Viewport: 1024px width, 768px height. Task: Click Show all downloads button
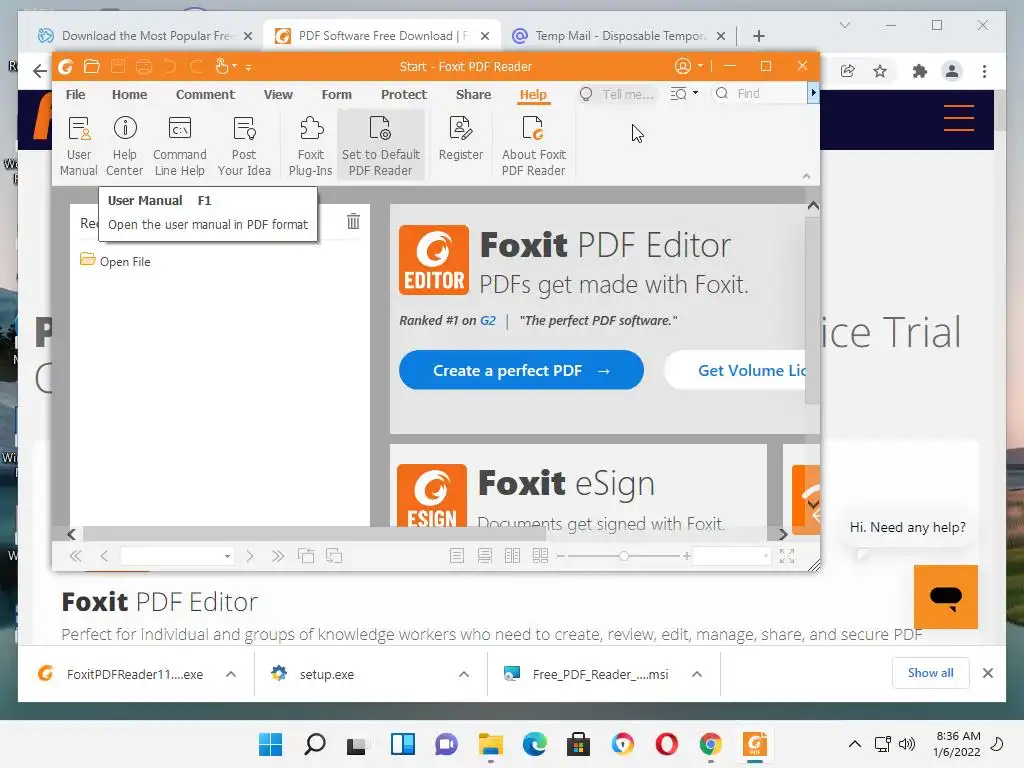tap(930, 673)
